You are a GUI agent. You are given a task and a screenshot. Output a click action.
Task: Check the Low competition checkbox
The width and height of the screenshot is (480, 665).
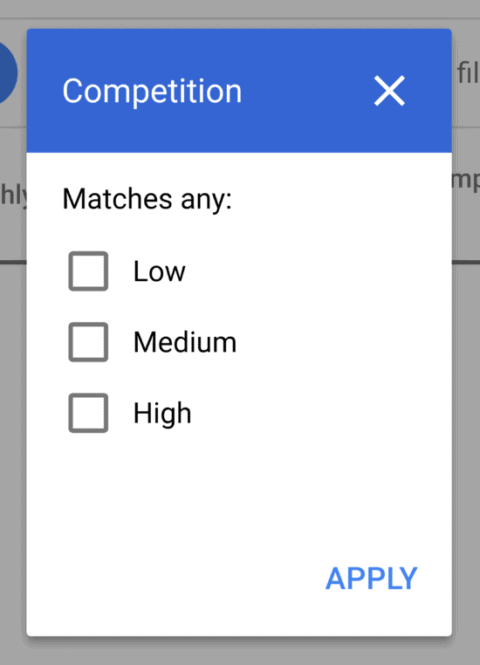pyautogui.click(x=88, y=271)
